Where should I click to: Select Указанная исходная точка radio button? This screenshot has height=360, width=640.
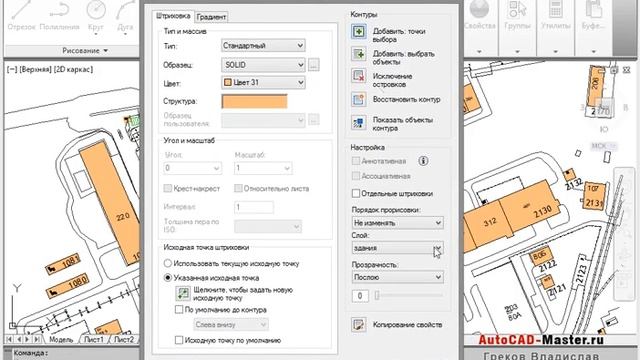(x=167, y=278)
